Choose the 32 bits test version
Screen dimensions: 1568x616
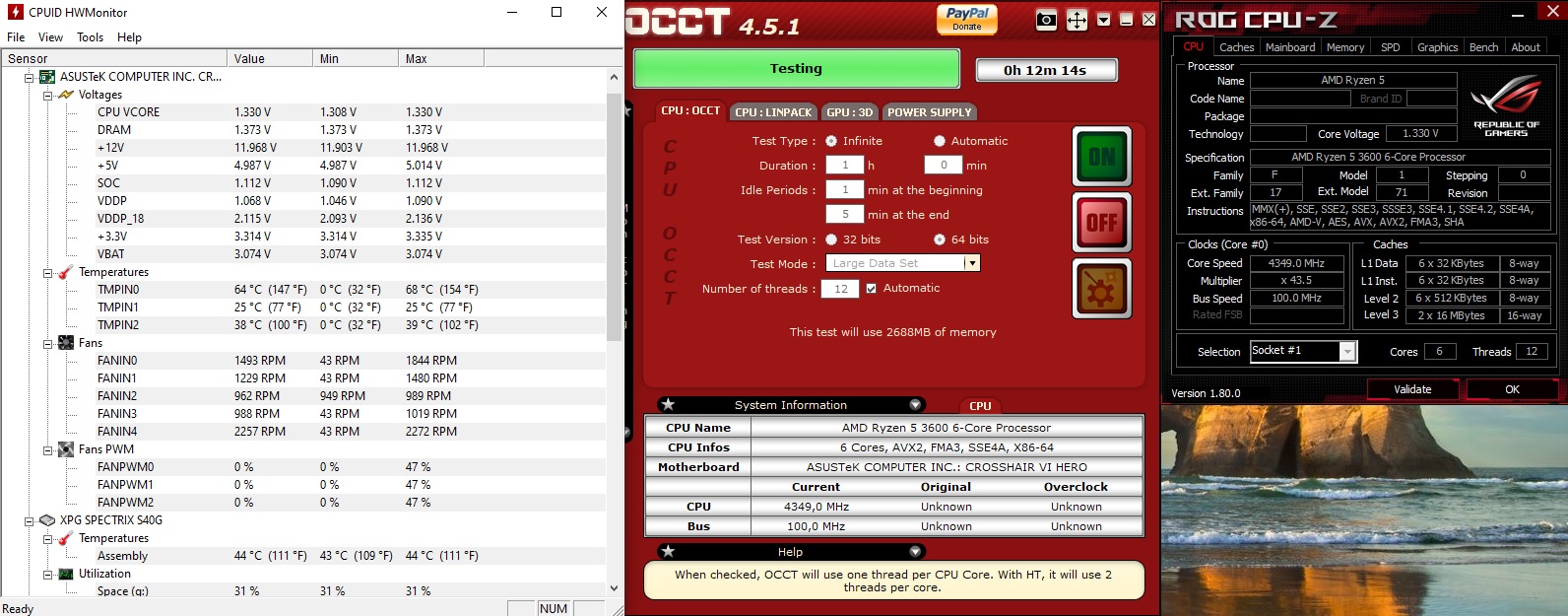[x=831, y=240]
